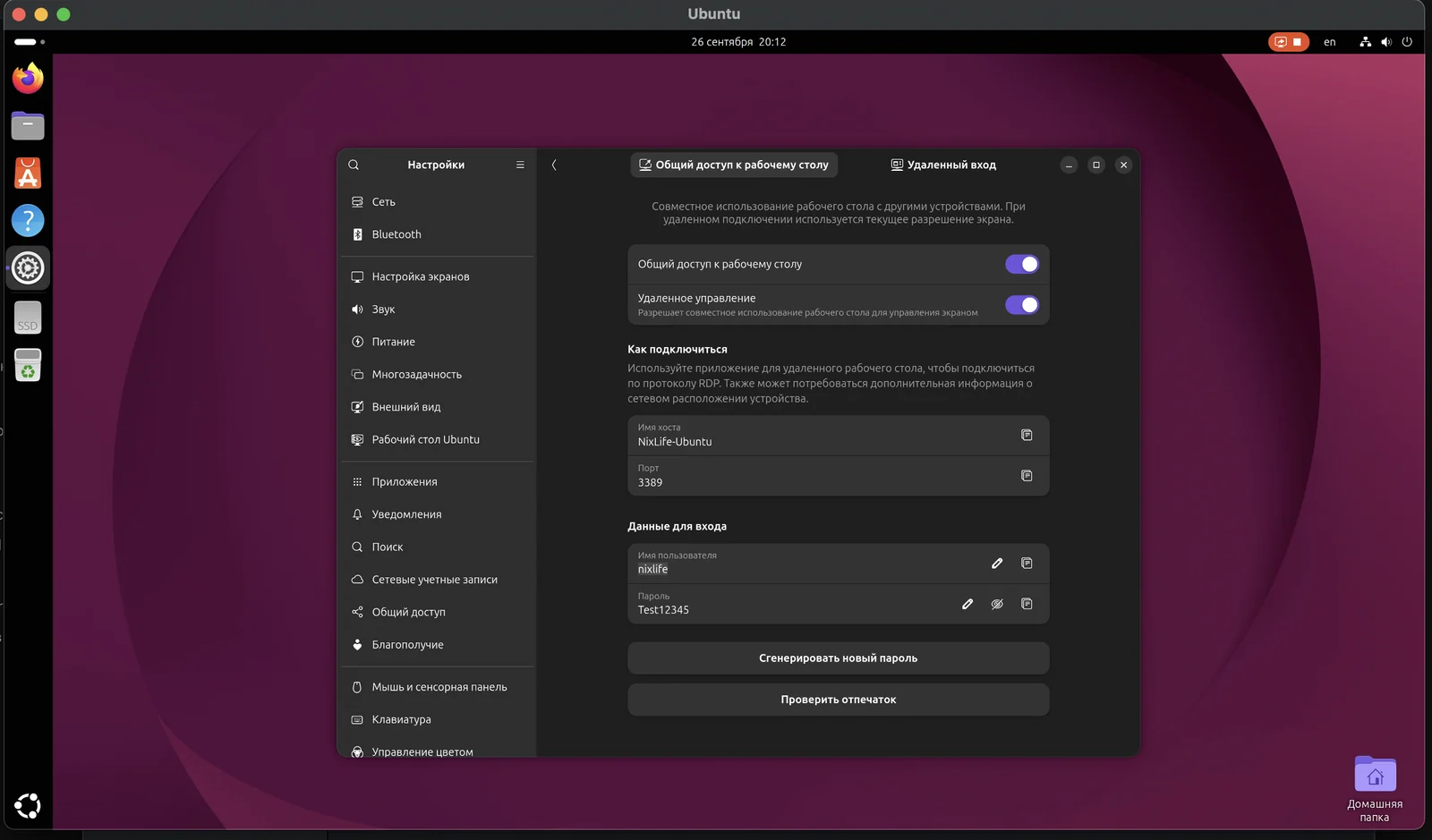Copy the username nixlife

pos(1027,564)
